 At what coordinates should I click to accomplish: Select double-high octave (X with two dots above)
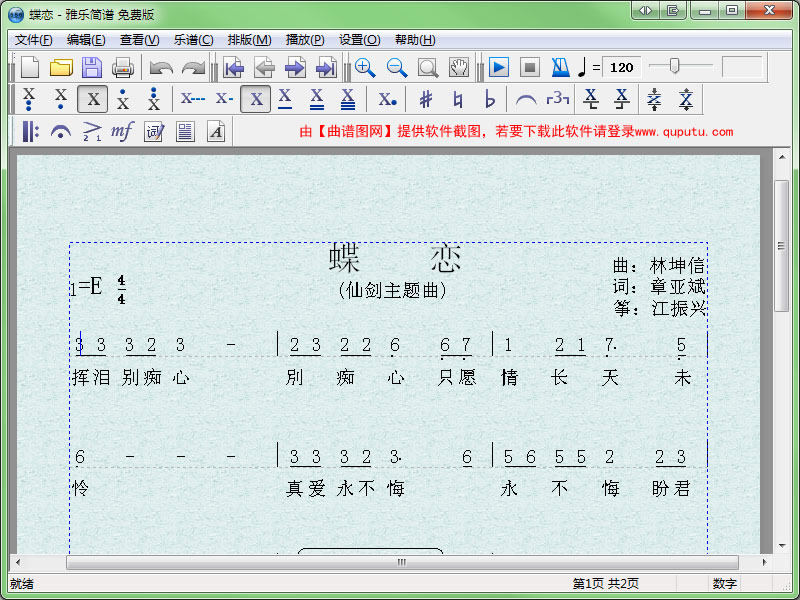154,99
